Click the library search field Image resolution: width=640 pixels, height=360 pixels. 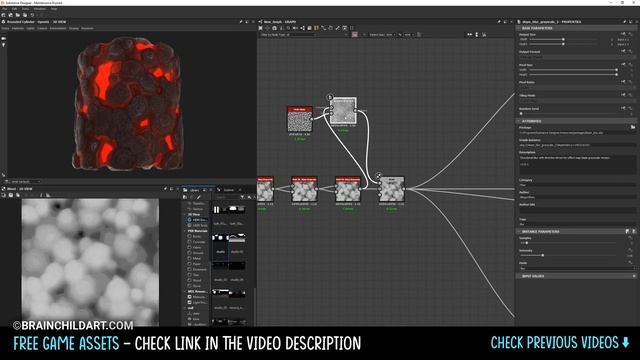(227, 197)
